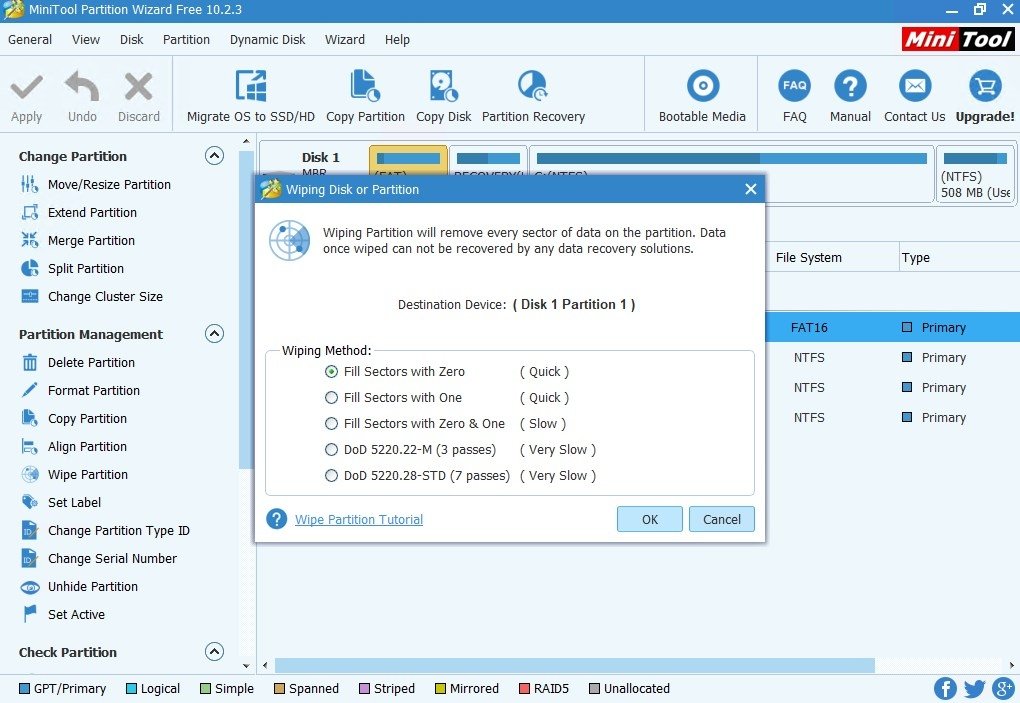Viewport: 1020px width, 703px height.
Task: Select the FAT16 Primary partition row
Action: coord(892,327)
